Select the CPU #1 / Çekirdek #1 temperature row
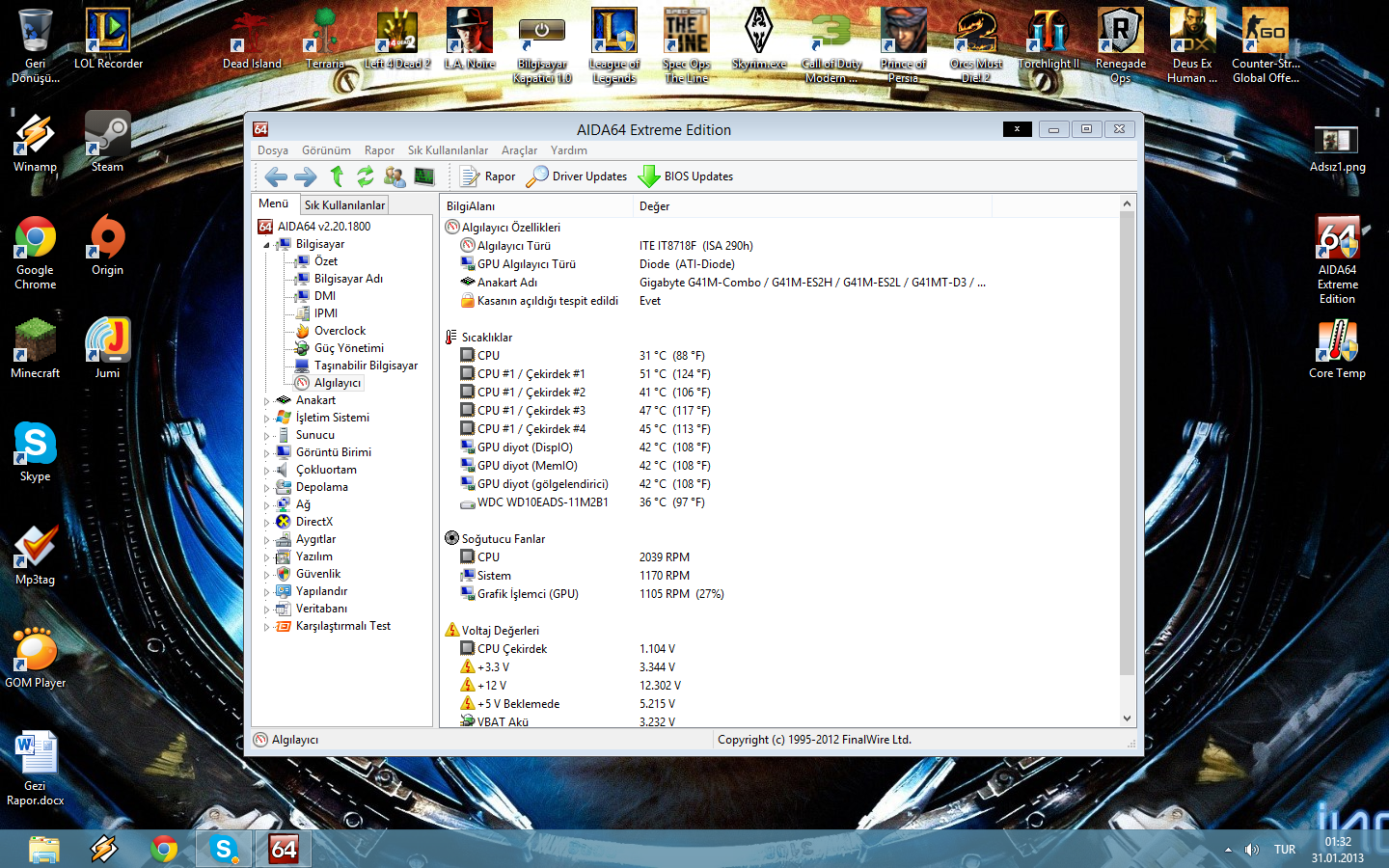This screenshot has height=868, width=1389. [779, 374]
